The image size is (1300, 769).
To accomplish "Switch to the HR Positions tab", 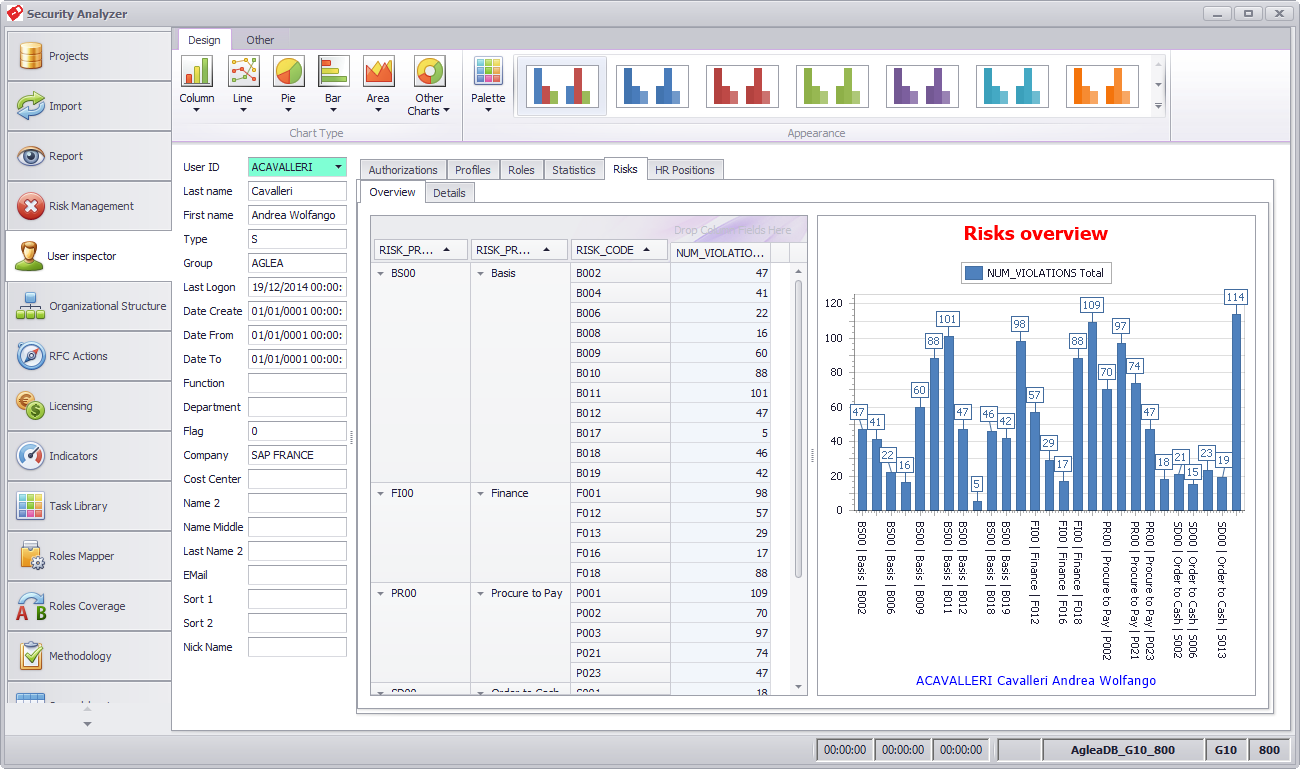I will coord(685,170).
